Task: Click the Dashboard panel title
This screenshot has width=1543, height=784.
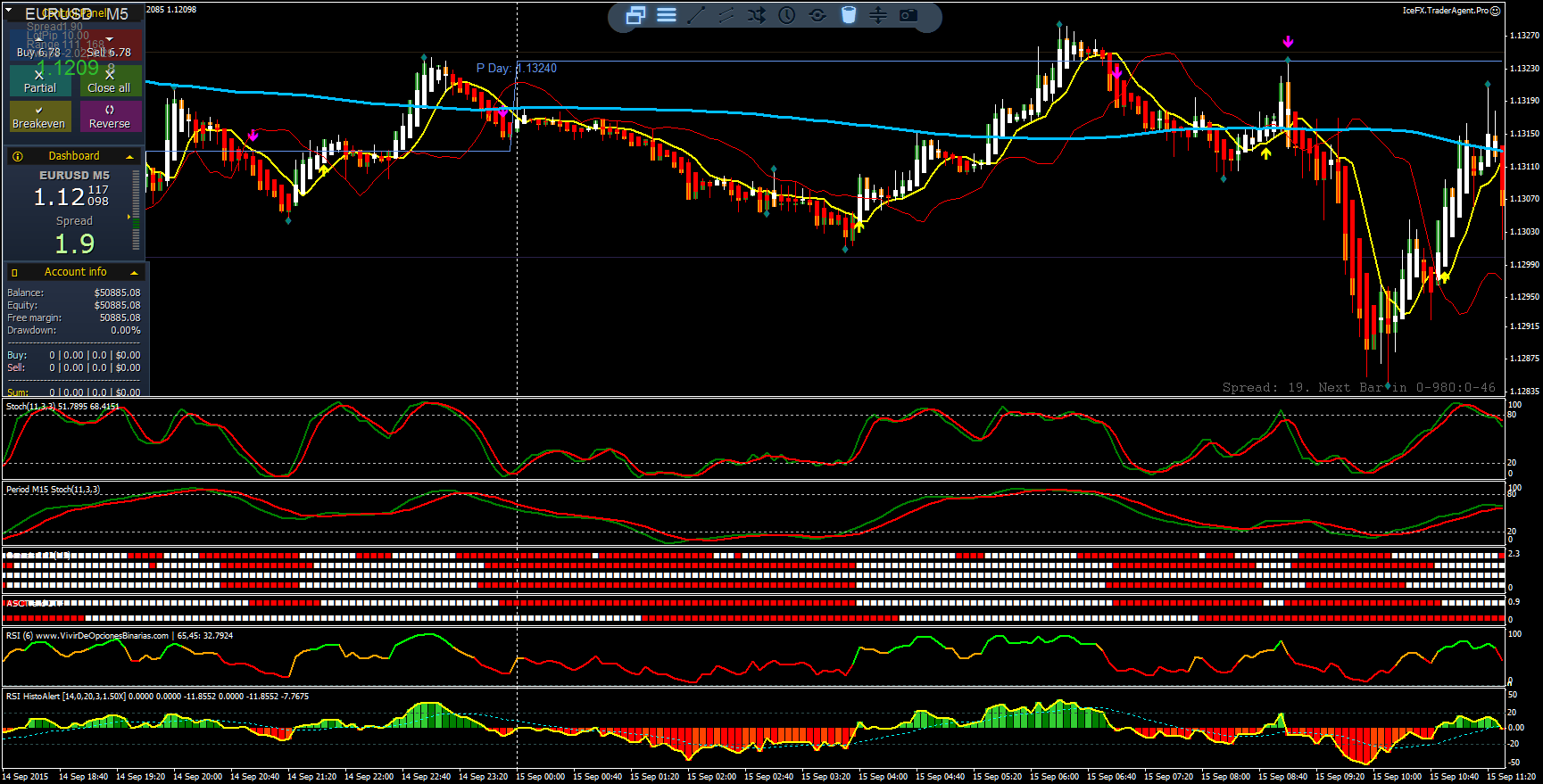Action: [x=74, y=156]
